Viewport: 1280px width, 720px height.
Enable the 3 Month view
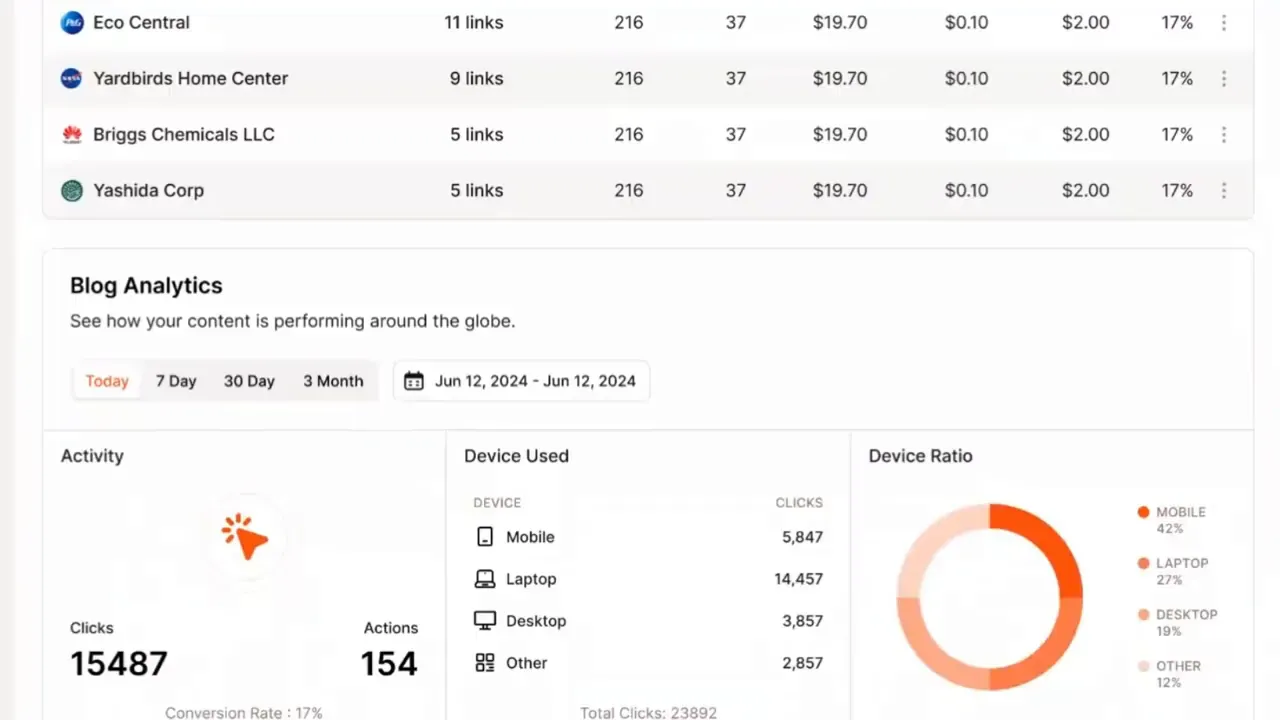coord(333,380)
